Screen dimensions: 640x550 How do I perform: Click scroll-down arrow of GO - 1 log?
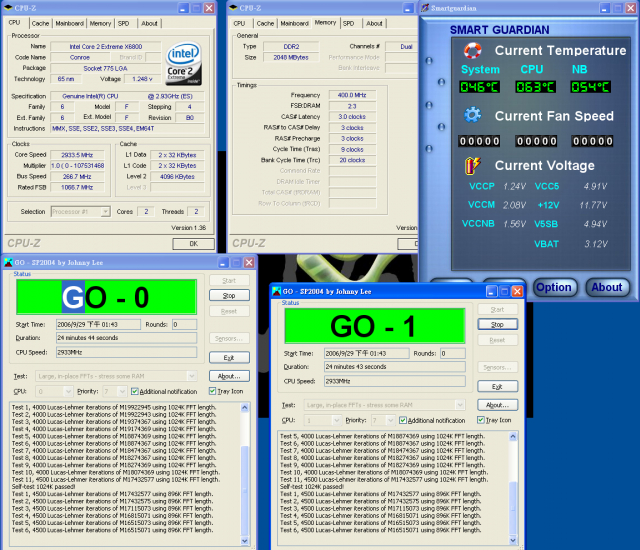coord(513,541)
